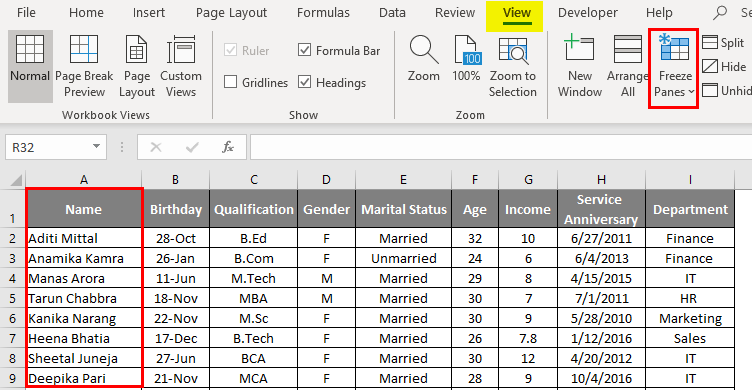The image size is (752, 390).
Task: Open the Page Layout tab
Action: [x=231, y=12]
